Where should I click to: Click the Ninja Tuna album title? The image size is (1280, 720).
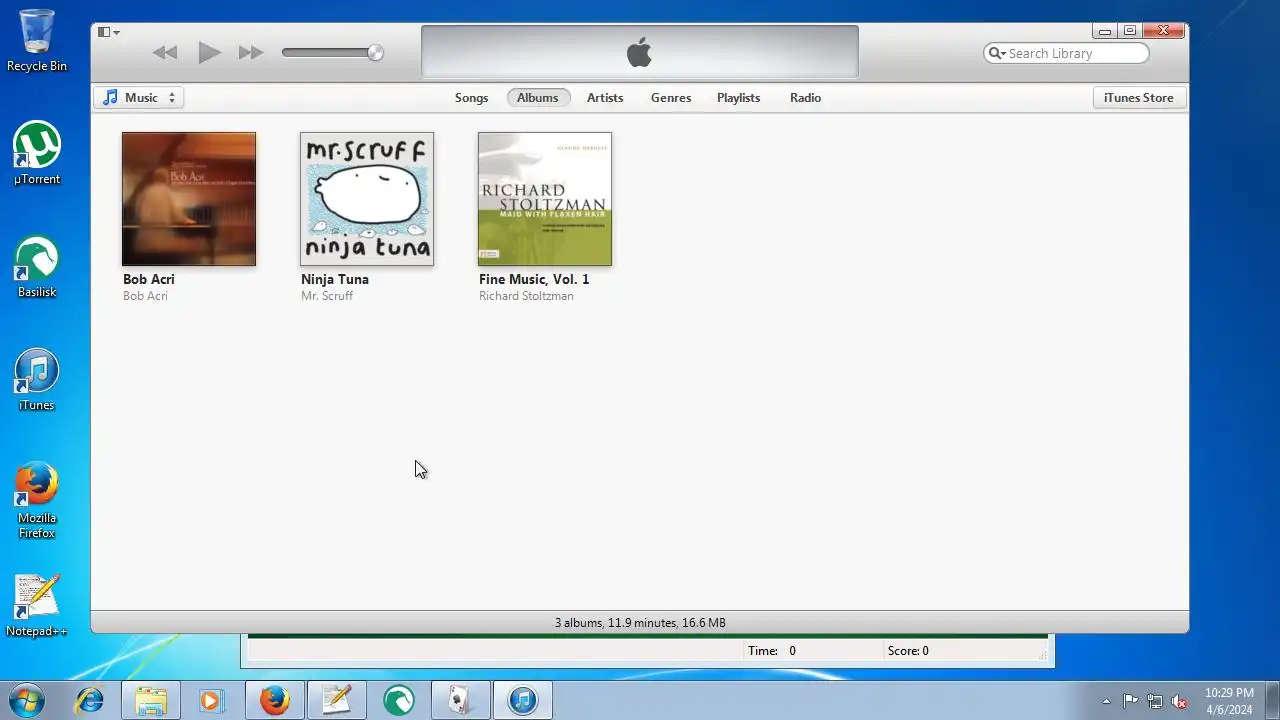pos(335,279)
